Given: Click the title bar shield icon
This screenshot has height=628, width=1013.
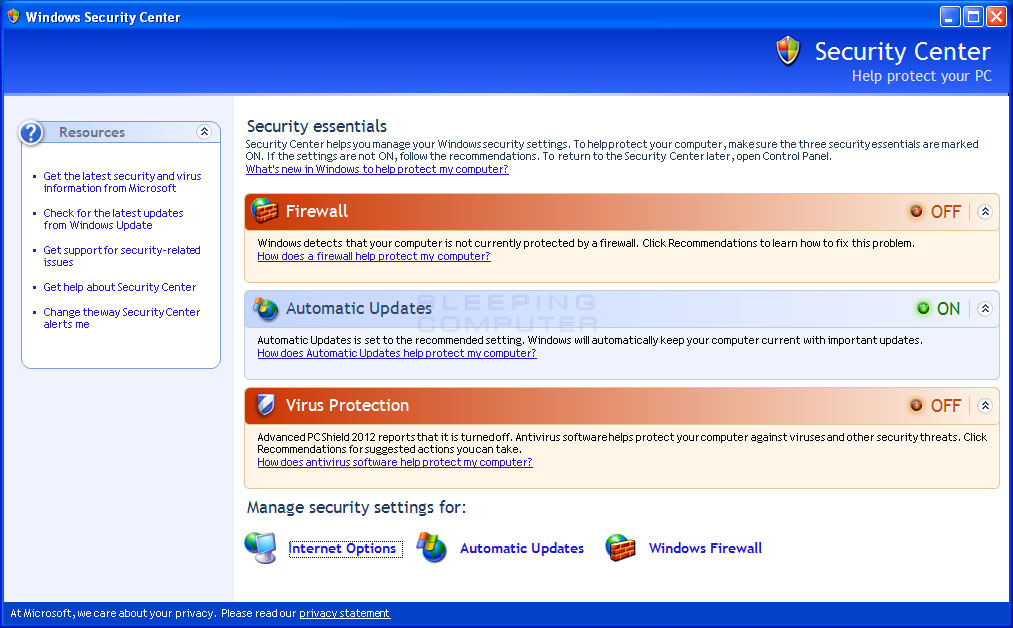Looking at the screenshot, I should point(13,16).
